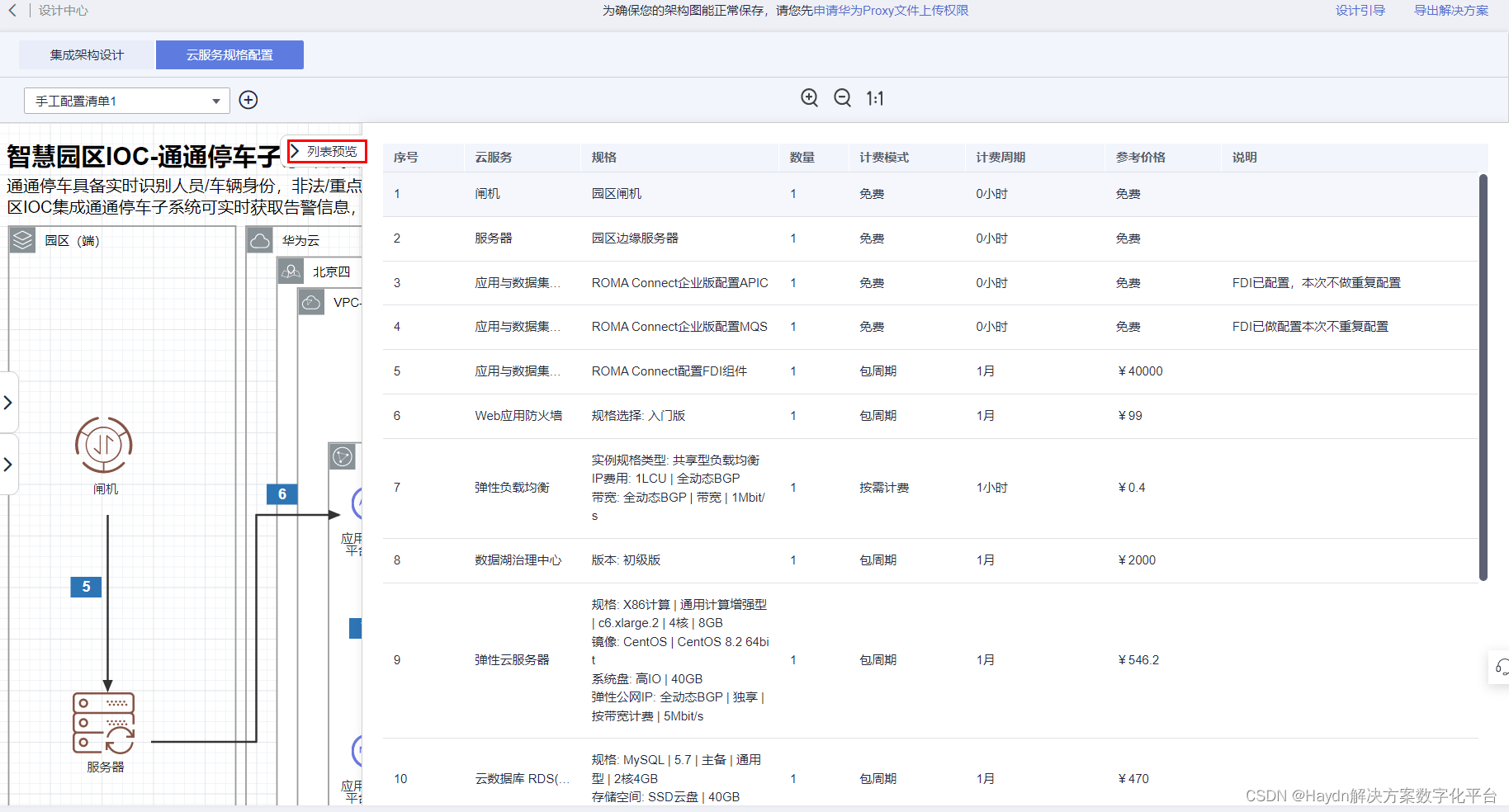
Task: Zoom in on the architecture diagram
Action: pyautogui.click(x=810, y=98)
